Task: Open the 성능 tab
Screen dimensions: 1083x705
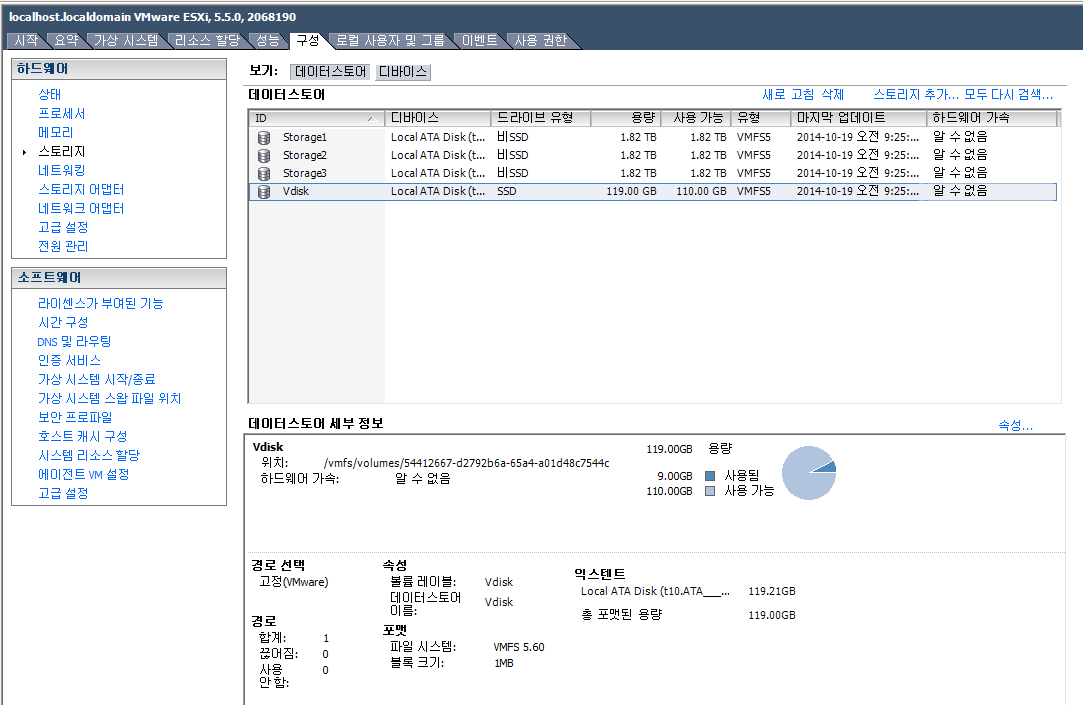Action: [x=268, y=41]
